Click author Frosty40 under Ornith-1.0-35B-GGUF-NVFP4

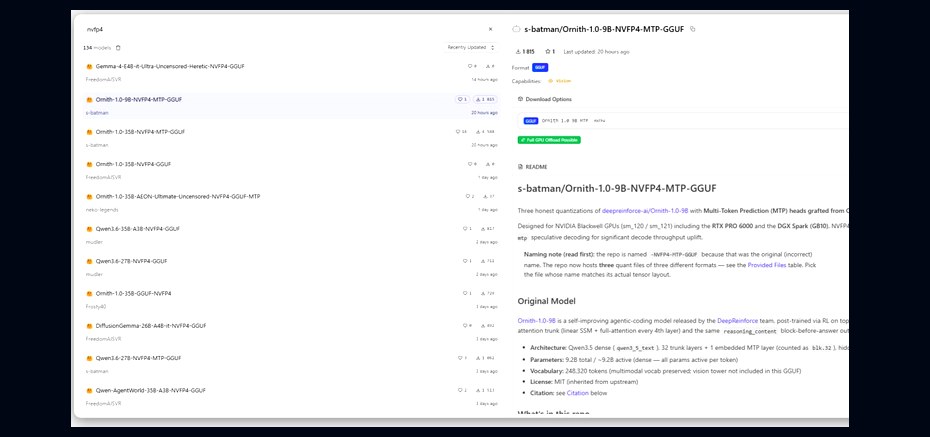[95, 307]
